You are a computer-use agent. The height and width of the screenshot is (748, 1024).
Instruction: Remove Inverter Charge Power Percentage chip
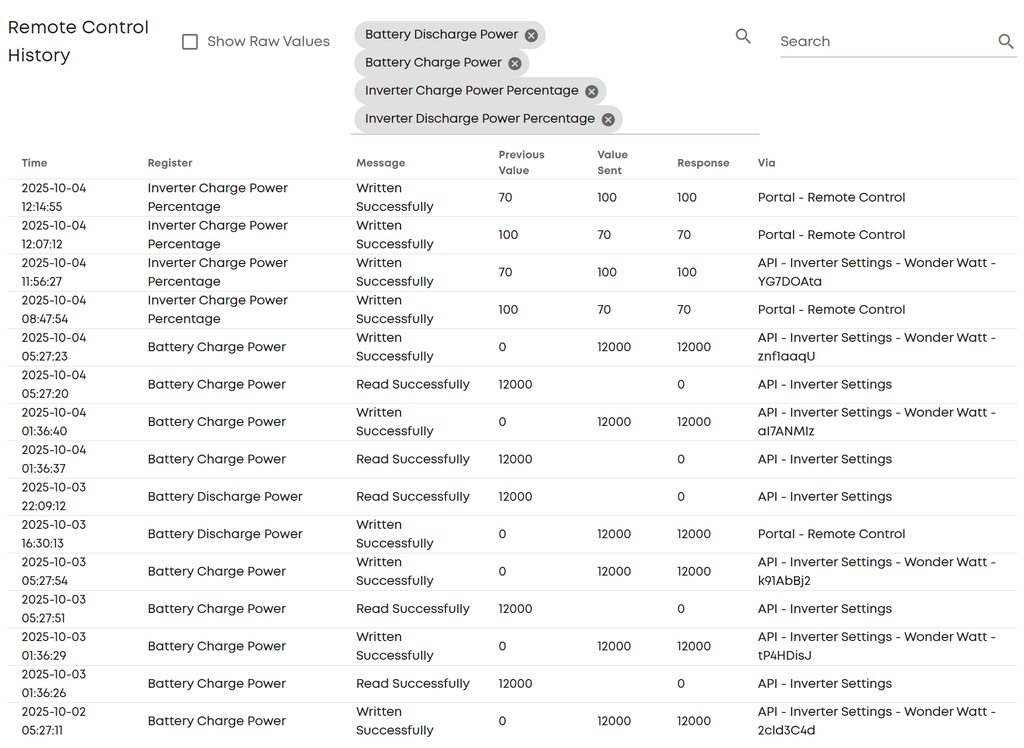coord(591,91)
